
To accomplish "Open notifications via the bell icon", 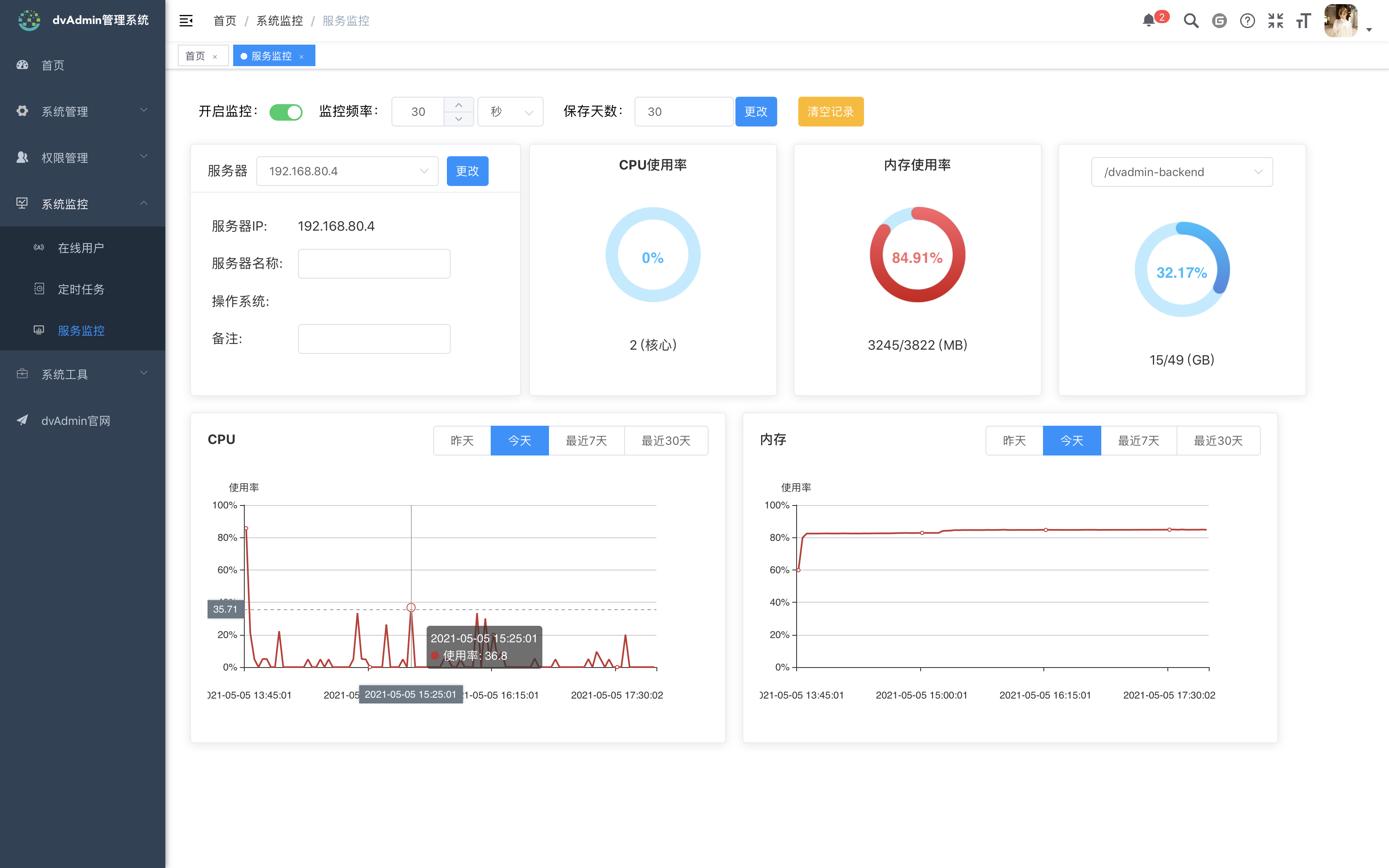I will click(x=1148, y=21).
